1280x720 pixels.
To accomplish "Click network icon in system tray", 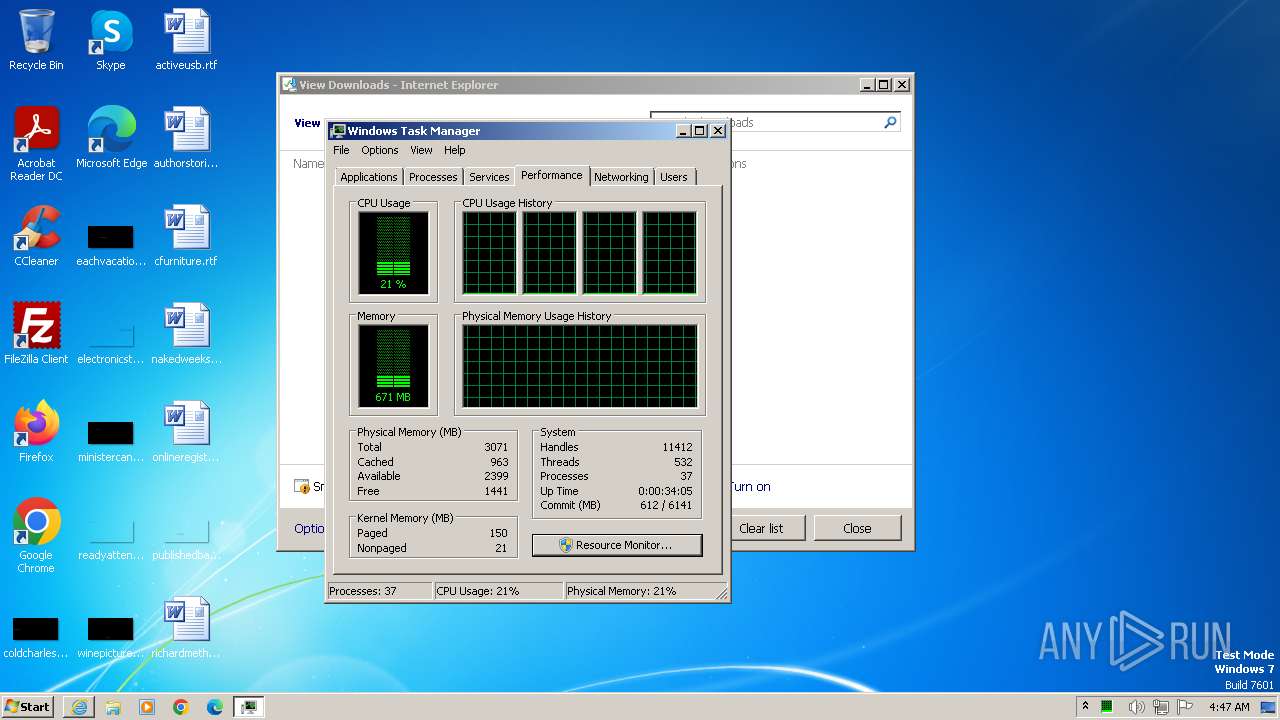I will (1161, 707).
